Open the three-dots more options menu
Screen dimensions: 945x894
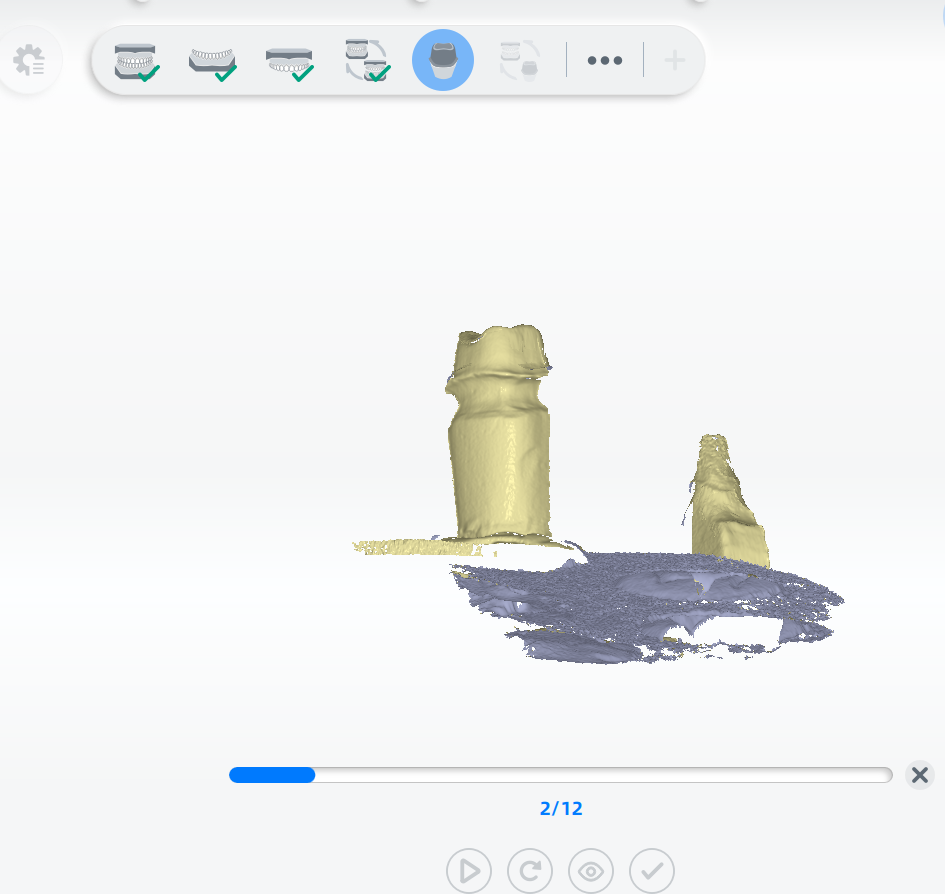pos(604,60)
